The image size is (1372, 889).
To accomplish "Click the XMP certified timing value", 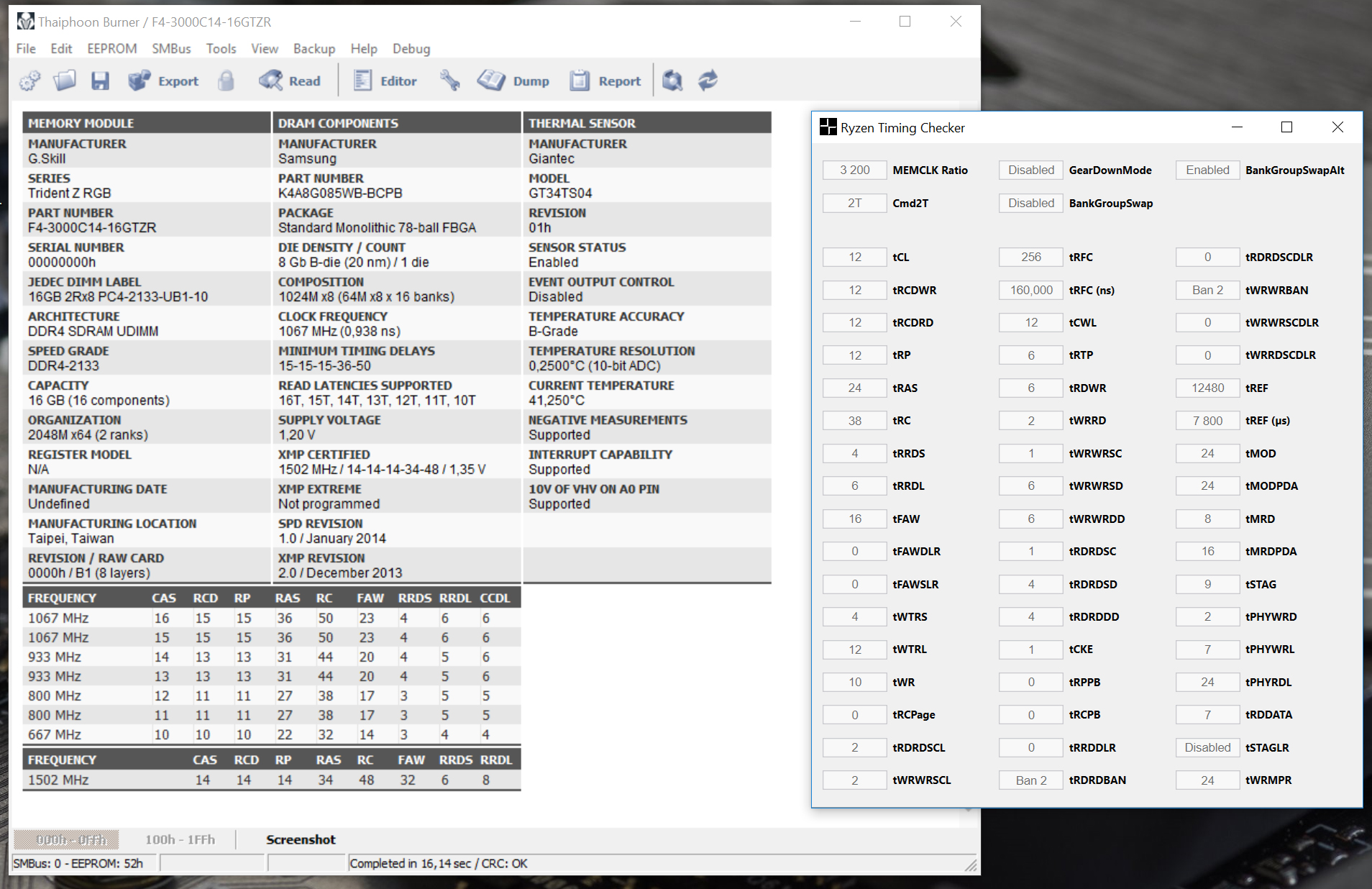I will (382, 470).
